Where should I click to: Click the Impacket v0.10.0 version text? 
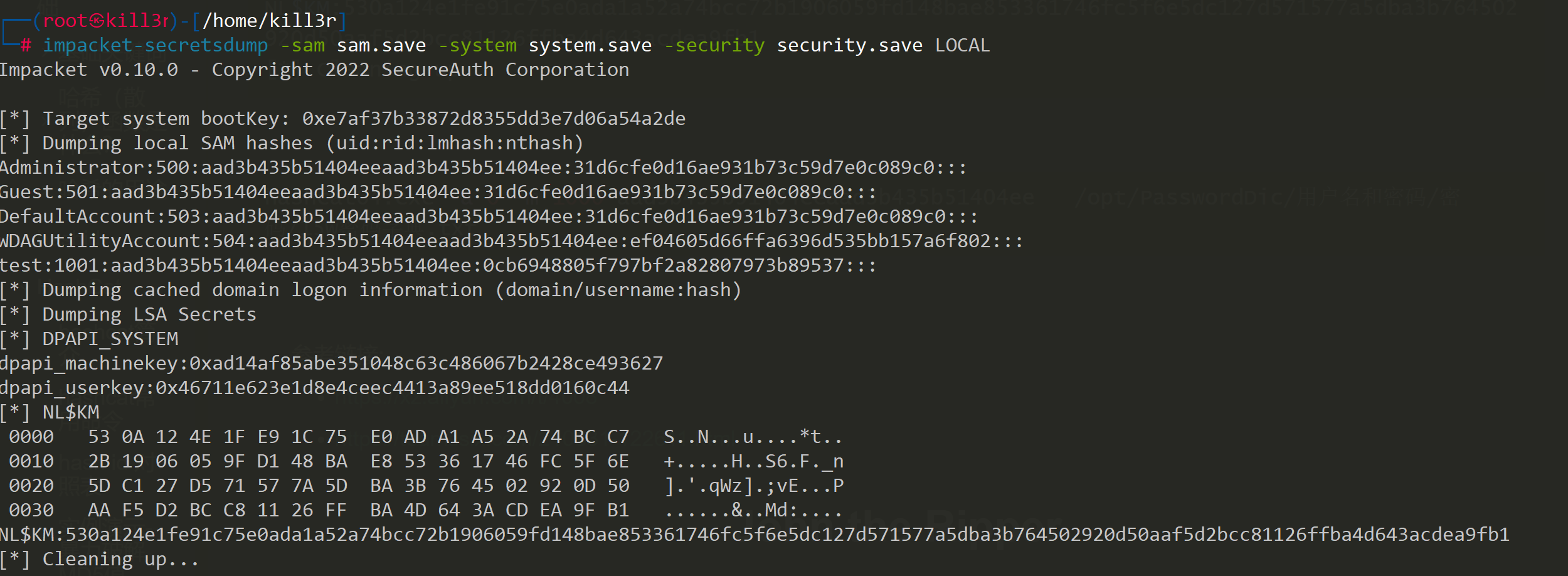[88, 70]
